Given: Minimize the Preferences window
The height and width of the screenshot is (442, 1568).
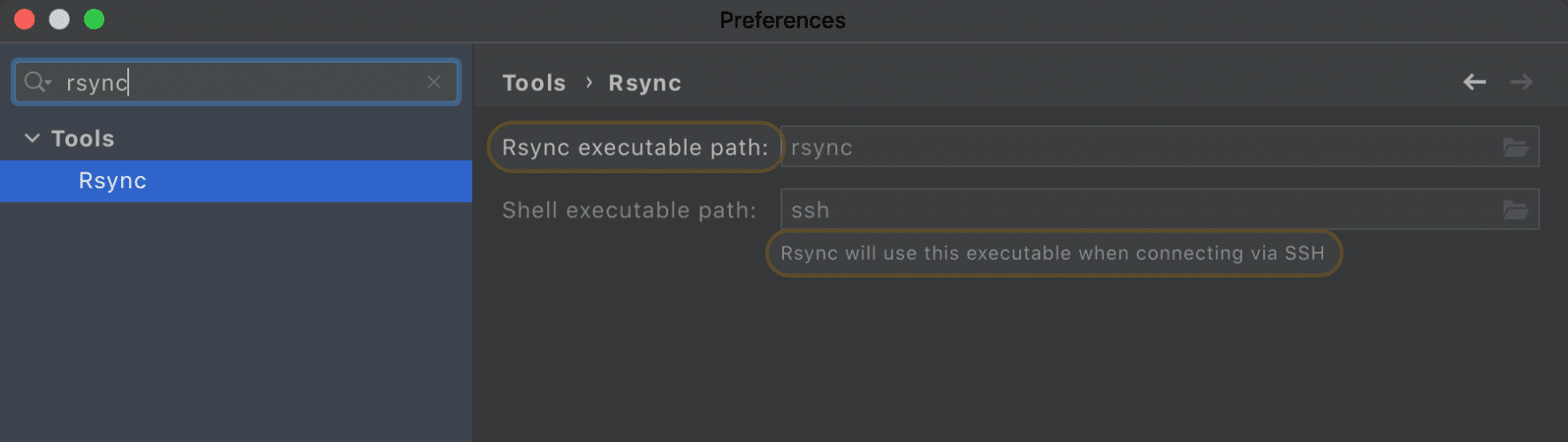Looking at the screenshot, I should (x=59, y=19).
